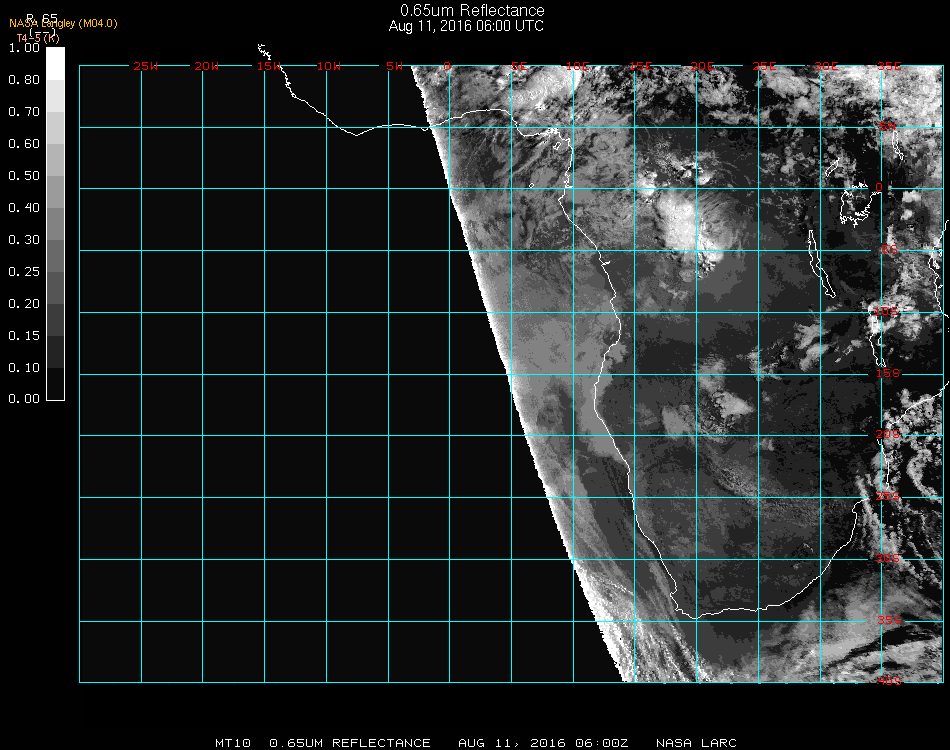Click the 40S latitude label
This screenshot has width=950, height=750.
(890, 681)
